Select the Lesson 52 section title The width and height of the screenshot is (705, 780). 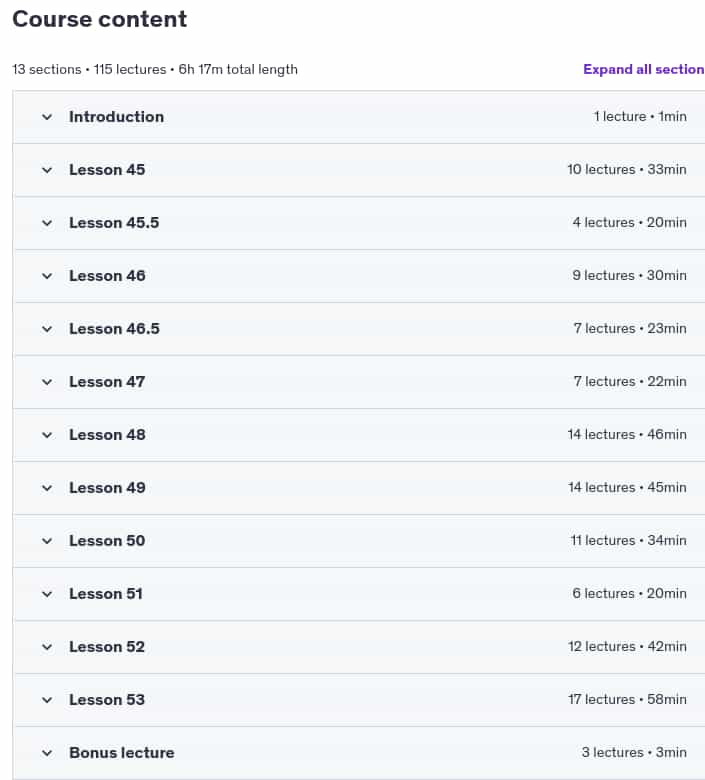[x=107, y=647]
